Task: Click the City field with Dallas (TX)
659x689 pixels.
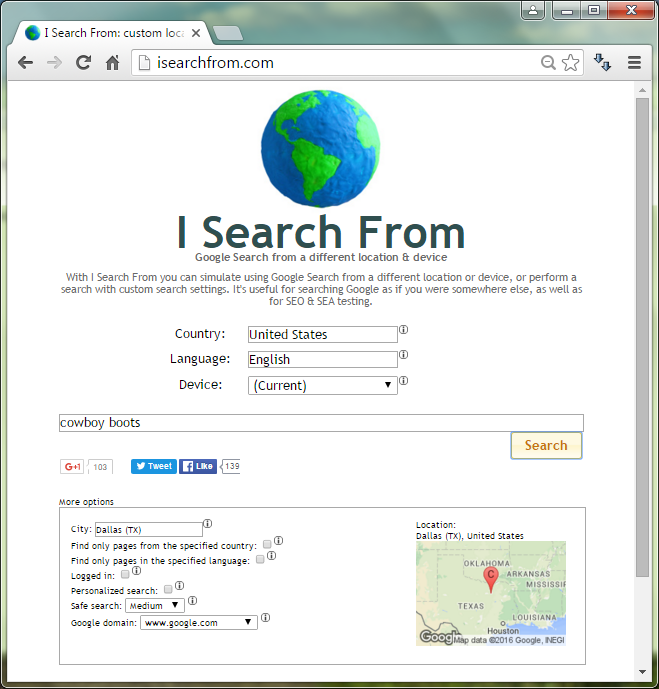Action: pyautogui.click(x=148, y=529)
